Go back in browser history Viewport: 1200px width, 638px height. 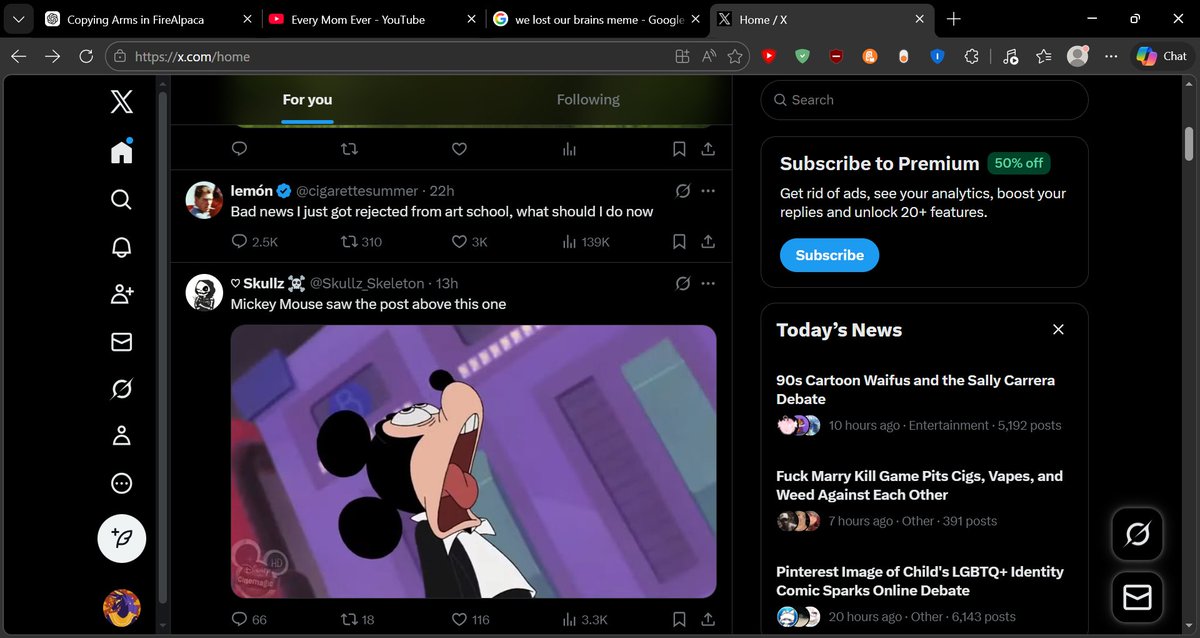click(x=18, y=57)
